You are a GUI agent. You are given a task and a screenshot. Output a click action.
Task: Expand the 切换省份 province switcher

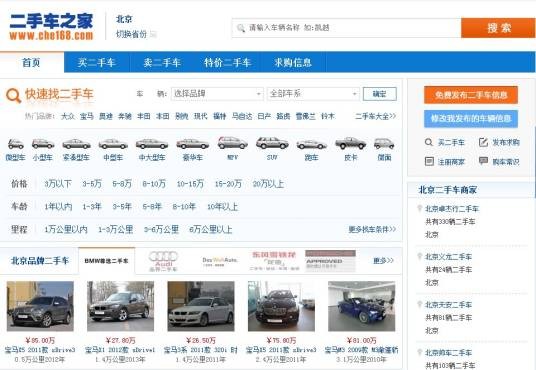(x=136, y=34)
